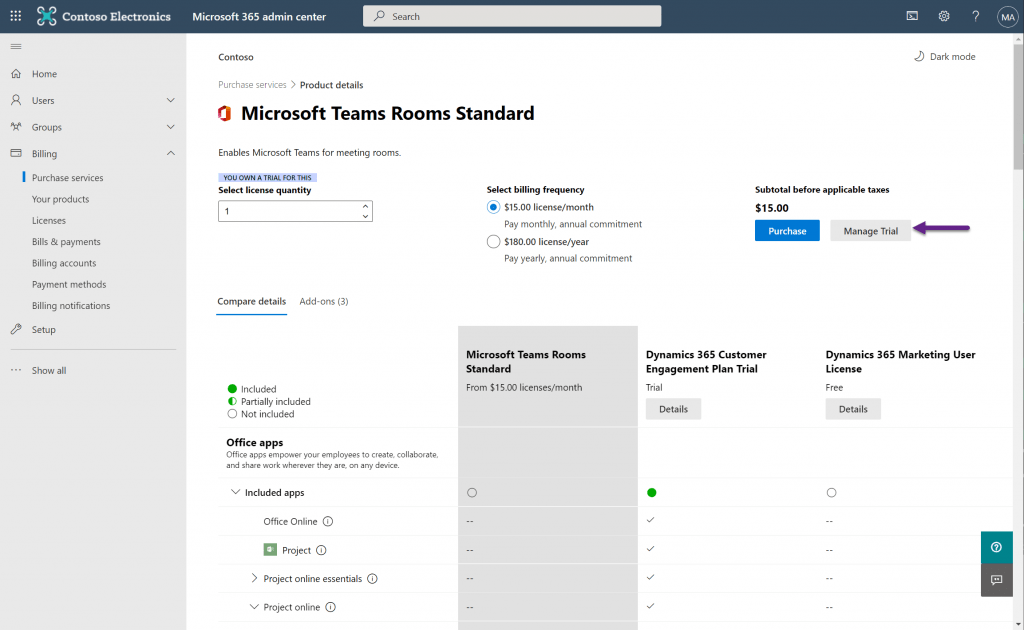
Task: Open Cloud Shell terminal icon in header
Action: [x=912, y=16]
